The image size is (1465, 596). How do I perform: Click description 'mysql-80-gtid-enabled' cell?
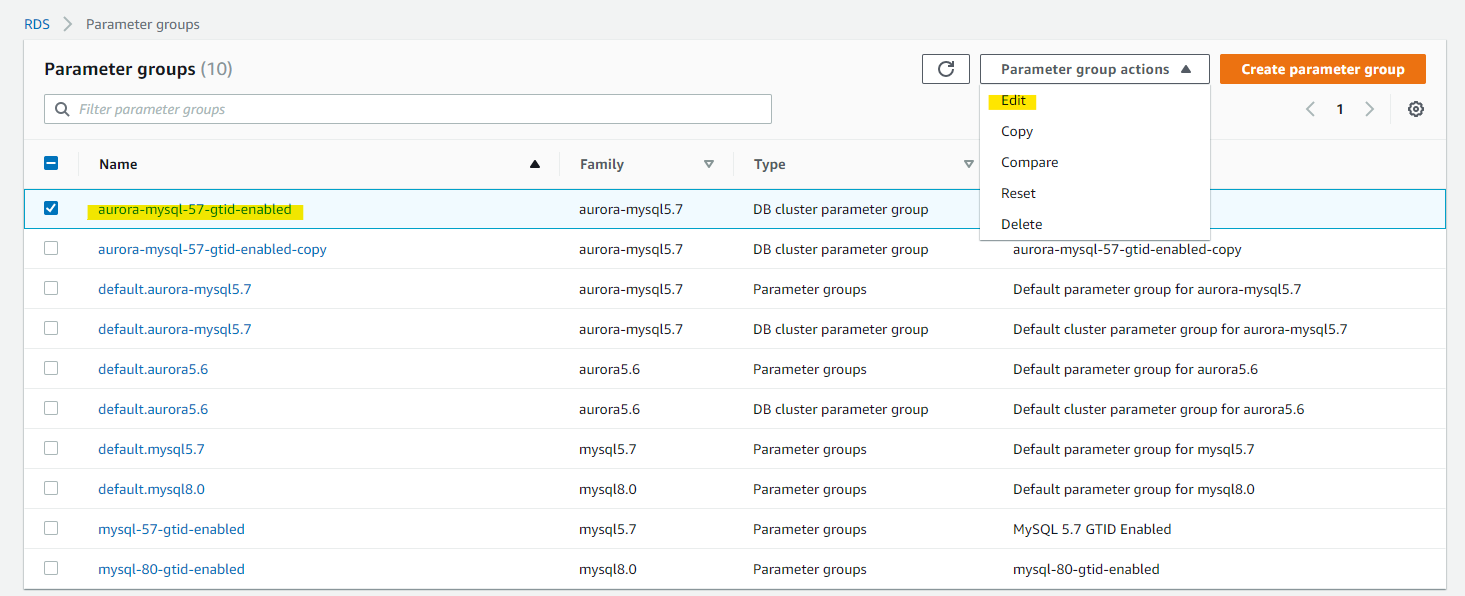point(1086,569)
